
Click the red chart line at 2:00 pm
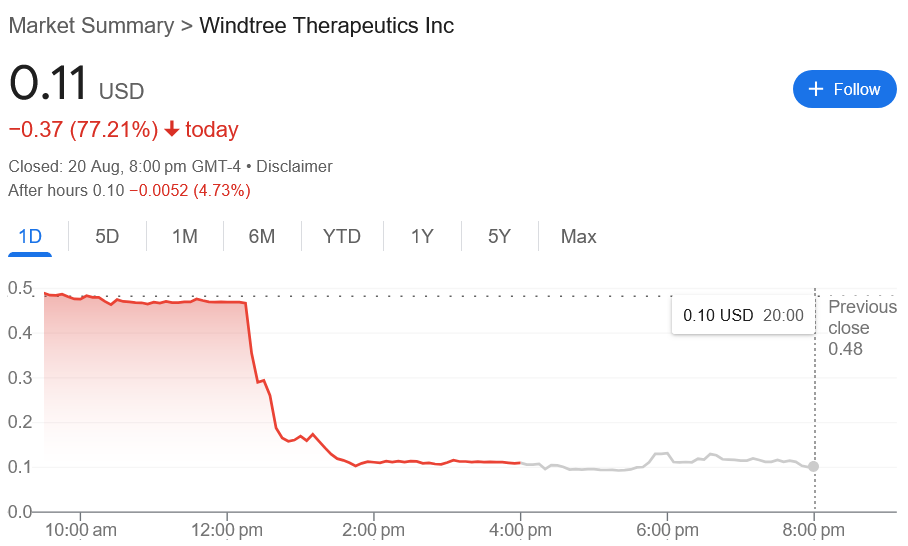pos(373,462)
